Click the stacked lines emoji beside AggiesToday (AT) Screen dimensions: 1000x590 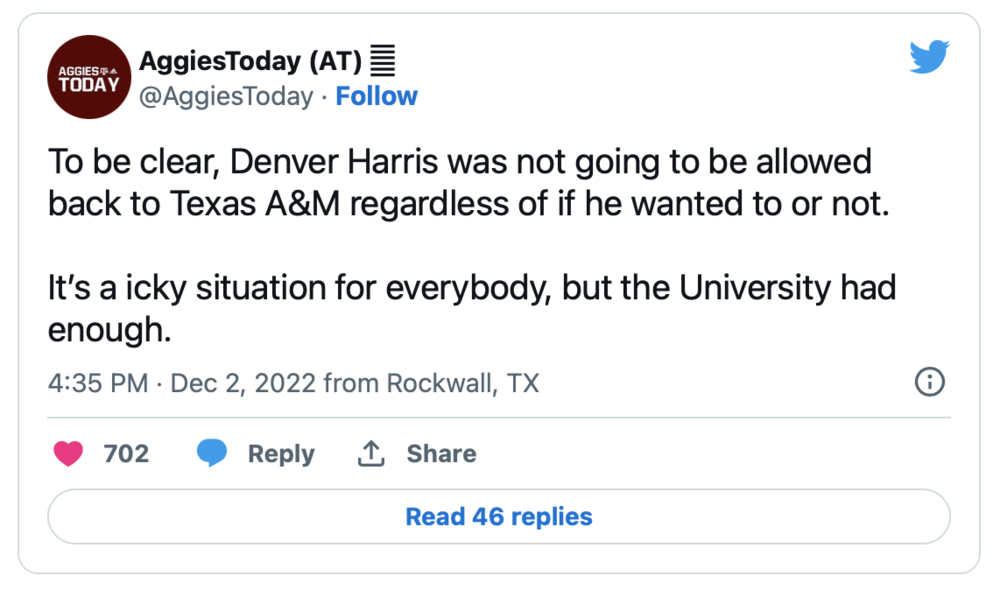pyautogui.click(x=383, y=62)
